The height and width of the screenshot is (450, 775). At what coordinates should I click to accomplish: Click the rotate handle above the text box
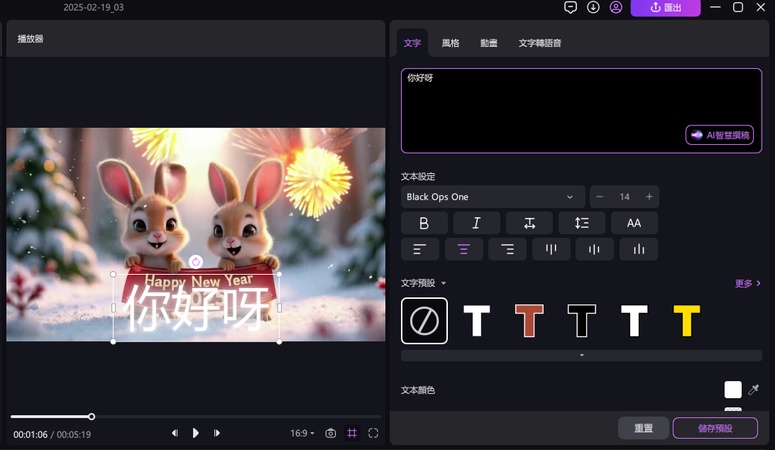tap(196, 262)
